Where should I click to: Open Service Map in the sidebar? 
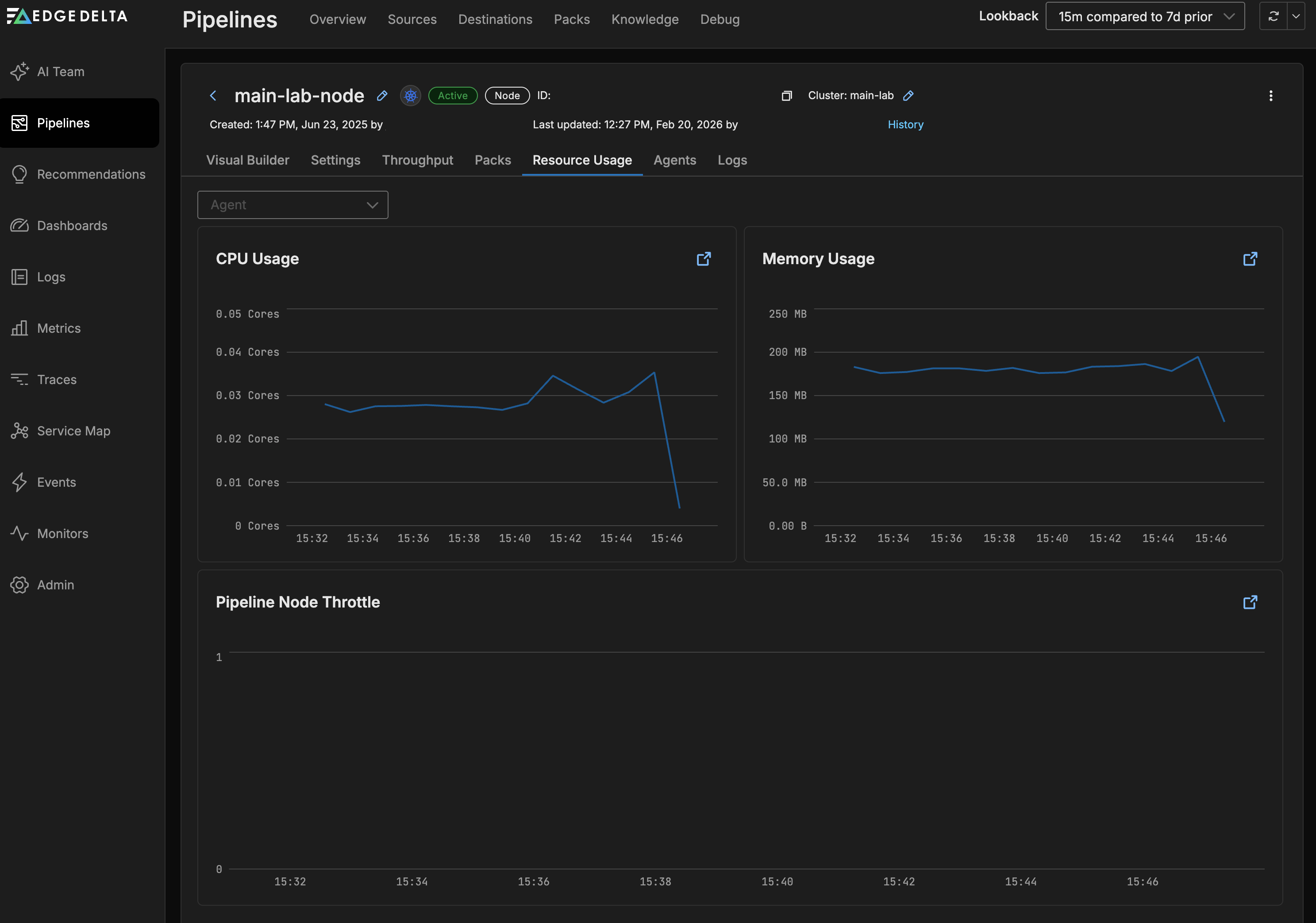(x=73, y=431)
